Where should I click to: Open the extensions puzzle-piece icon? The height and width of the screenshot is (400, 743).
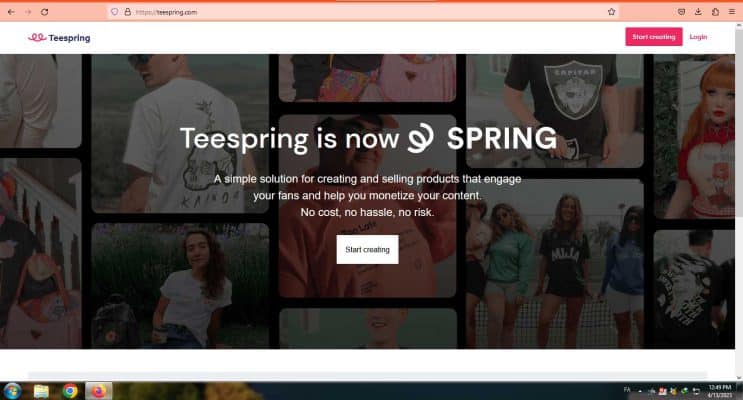[x=715, y=12]
